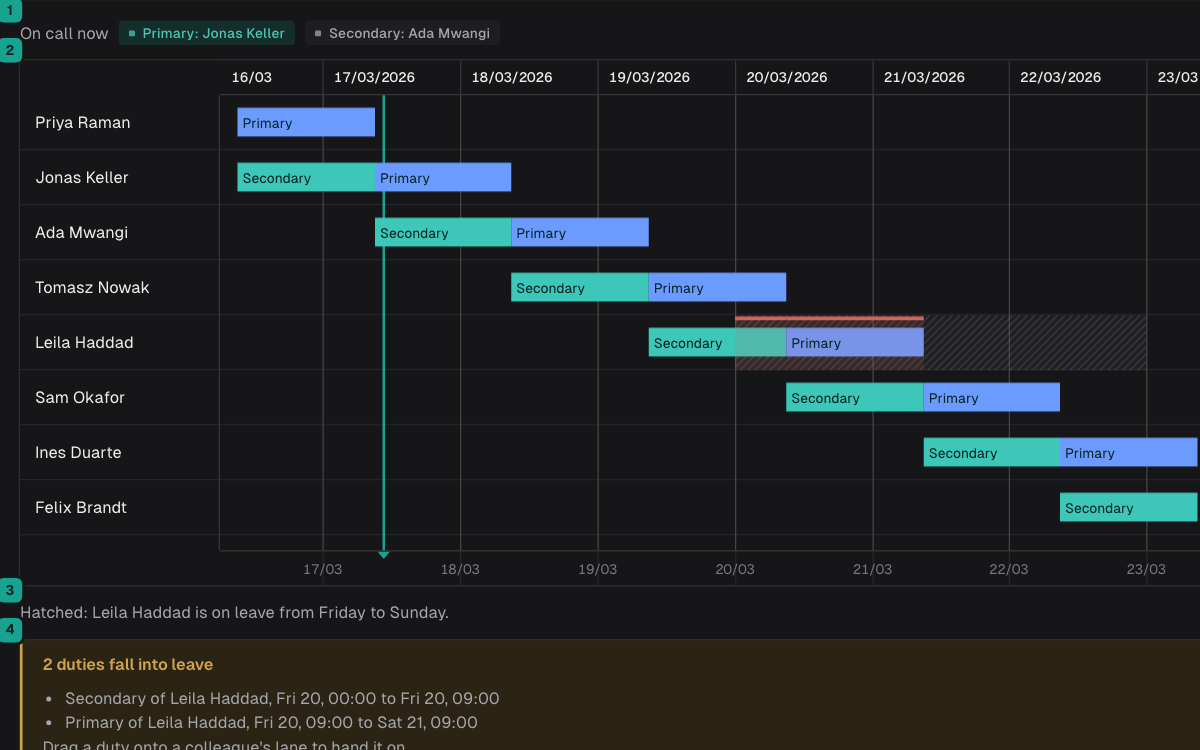
Task: Select Leila Haddad's Secondary duty bar
Action: (717, 342)
